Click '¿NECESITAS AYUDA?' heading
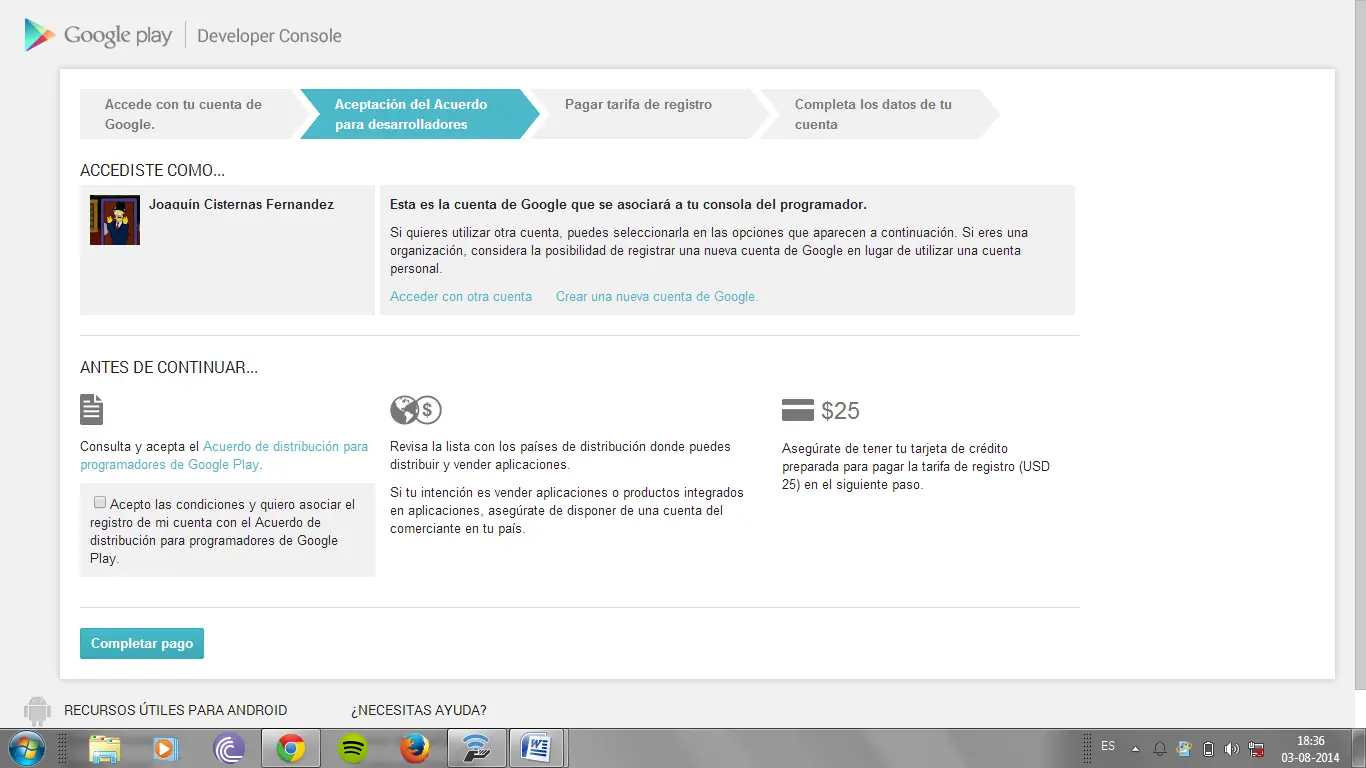 (x=419, y=710)
